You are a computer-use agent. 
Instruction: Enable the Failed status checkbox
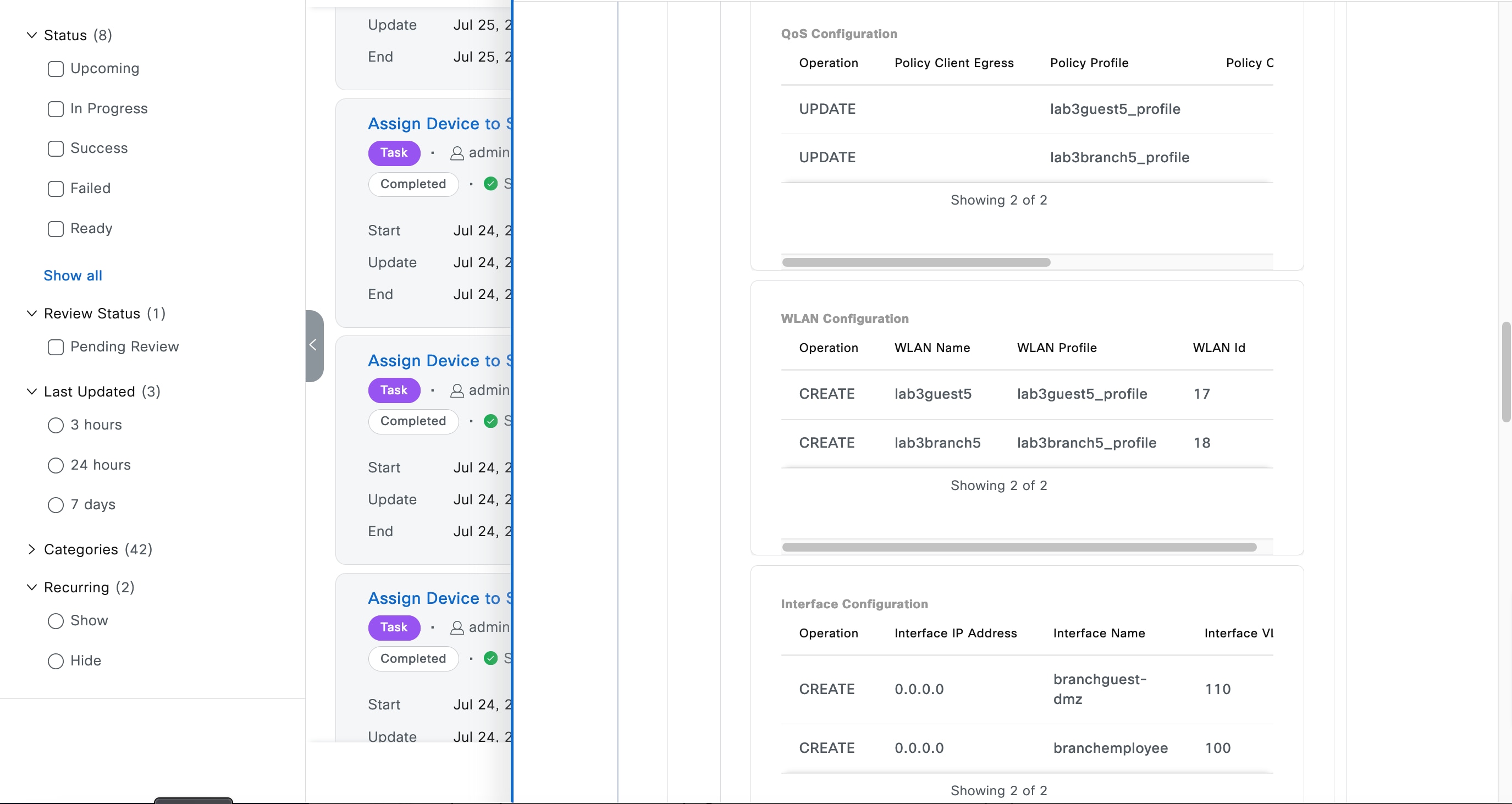pos(56,189)
